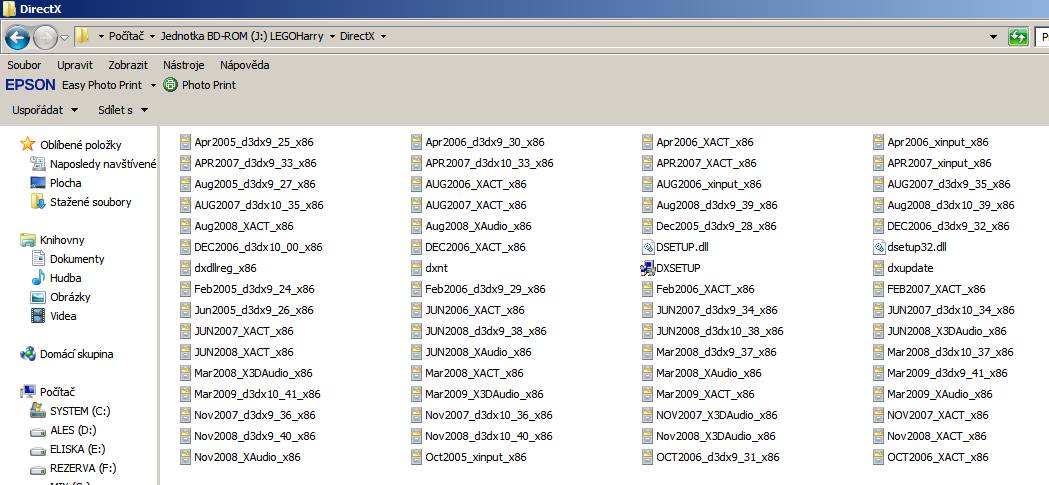Click the green Refresh icon in address bar
Viewport: 1049px width, 485px height.
click(x=1018, y=37)
